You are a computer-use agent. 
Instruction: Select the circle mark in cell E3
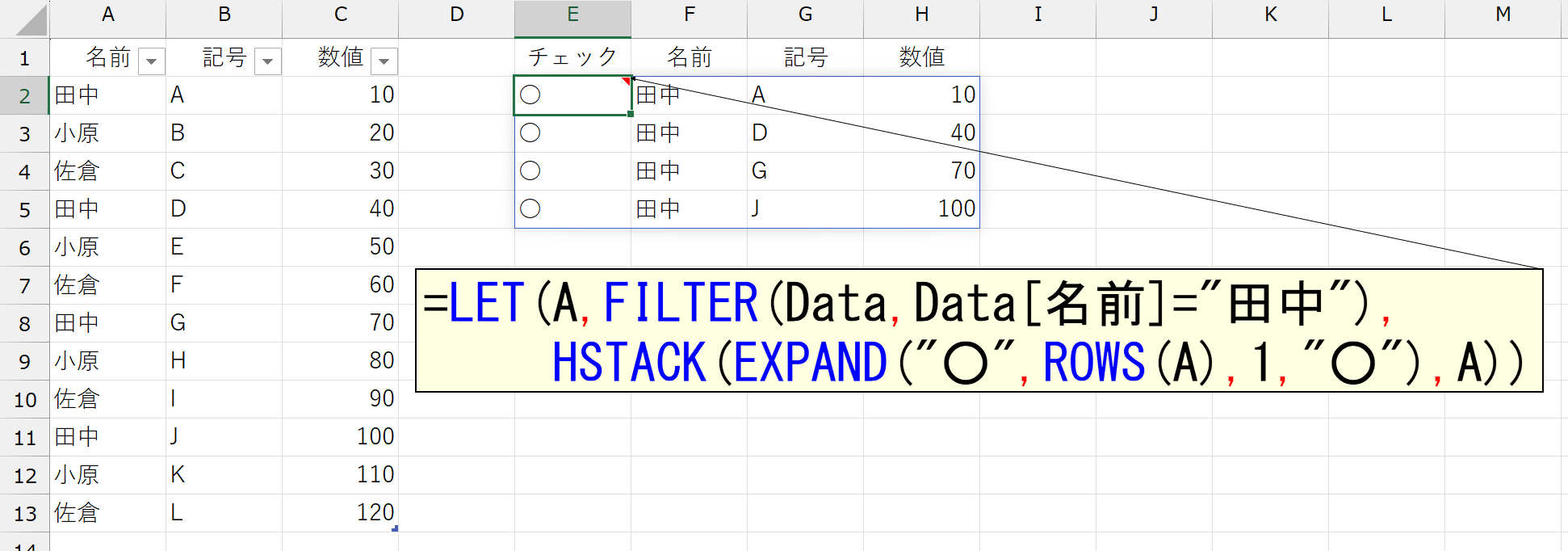[530, 133]
